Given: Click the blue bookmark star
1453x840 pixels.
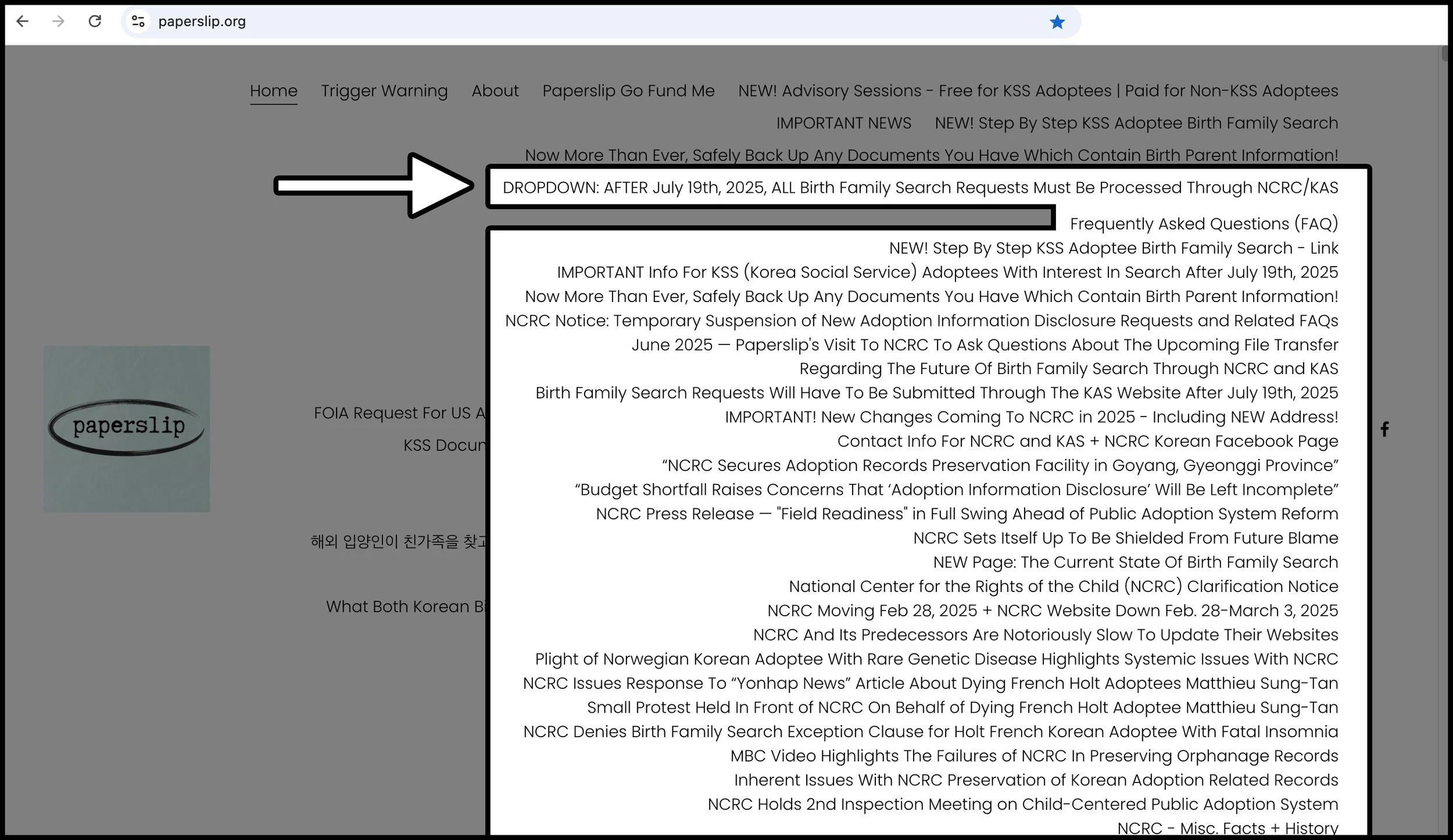Looking at the screenshot, I should (1057, 22).
